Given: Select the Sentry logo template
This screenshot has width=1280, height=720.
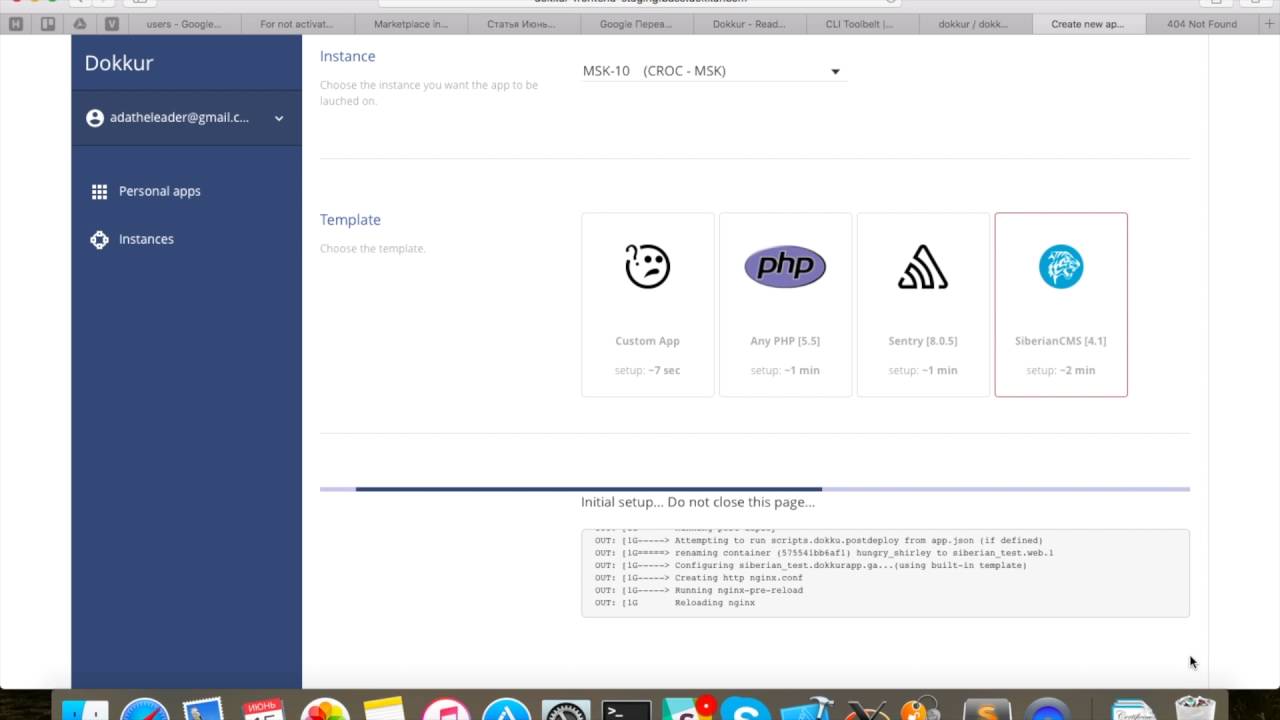Looking at the screenshot, I should [x=922, y=266].
